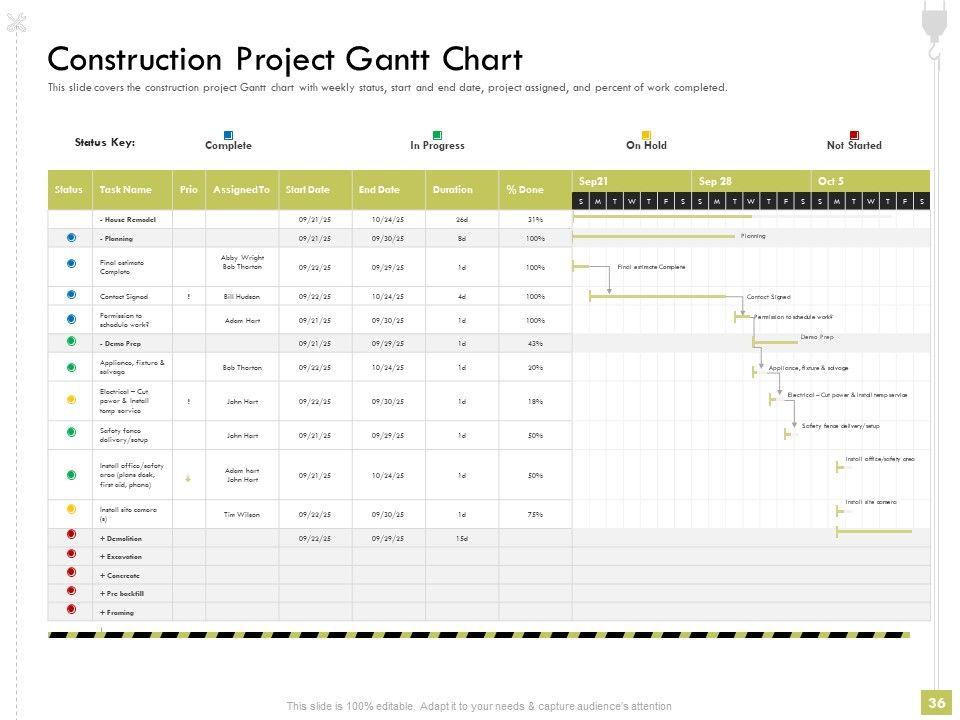
Task: Expand the Pre backfill group
Action: [x=102, y=594]
